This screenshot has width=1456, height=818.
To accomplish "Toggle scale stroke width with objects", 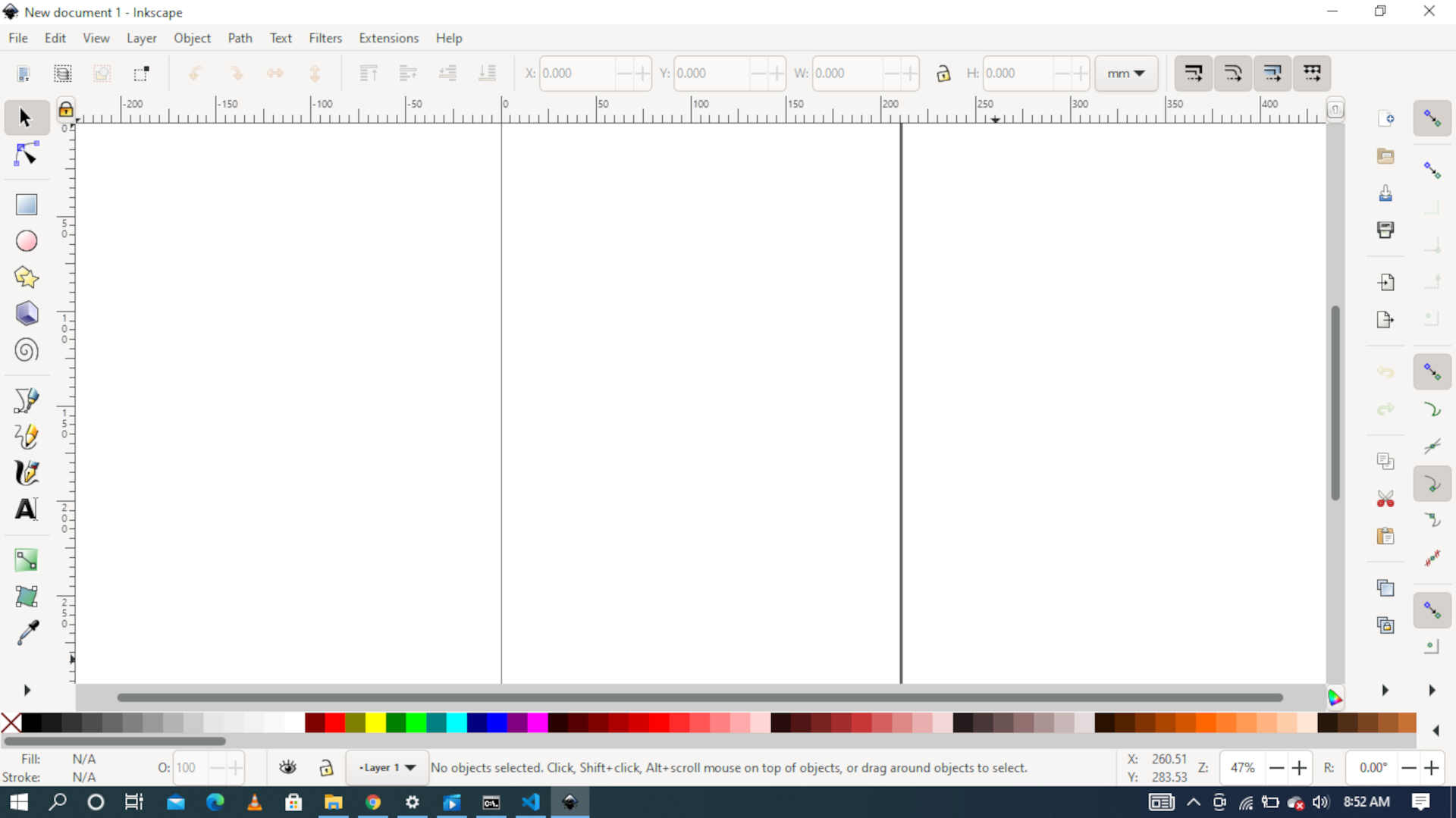I will 1193,74.
